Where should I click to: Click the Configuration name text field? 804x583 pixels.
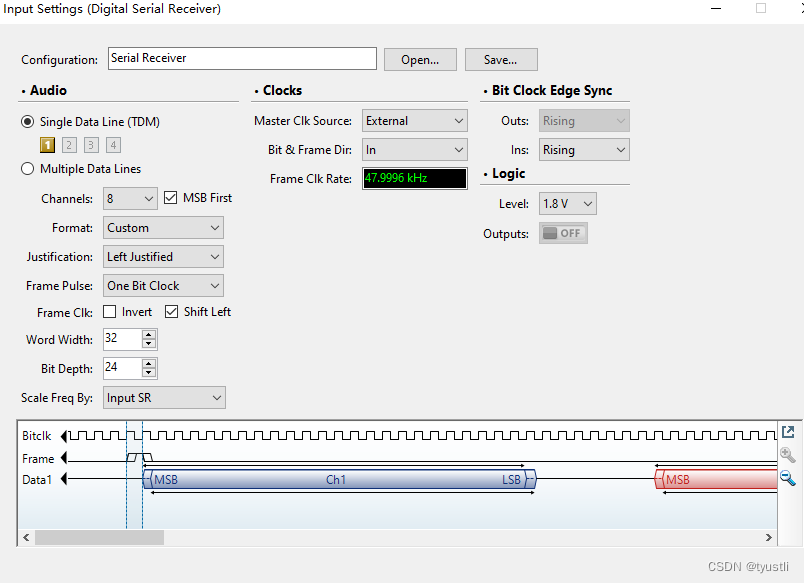[x=242, y=58]
